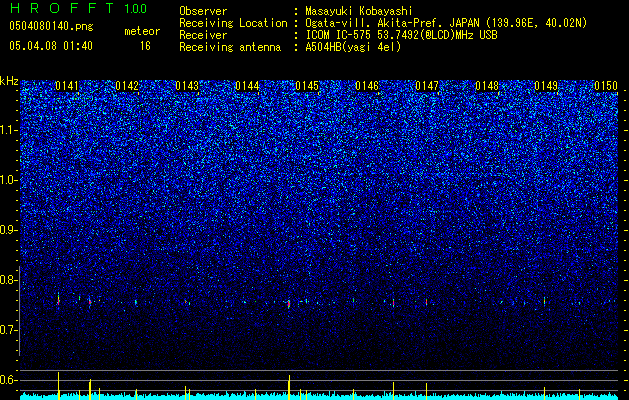
Task: Select the ICOM IC-575 53.7492 MHz USB receiver text
Action: (401, 35)
